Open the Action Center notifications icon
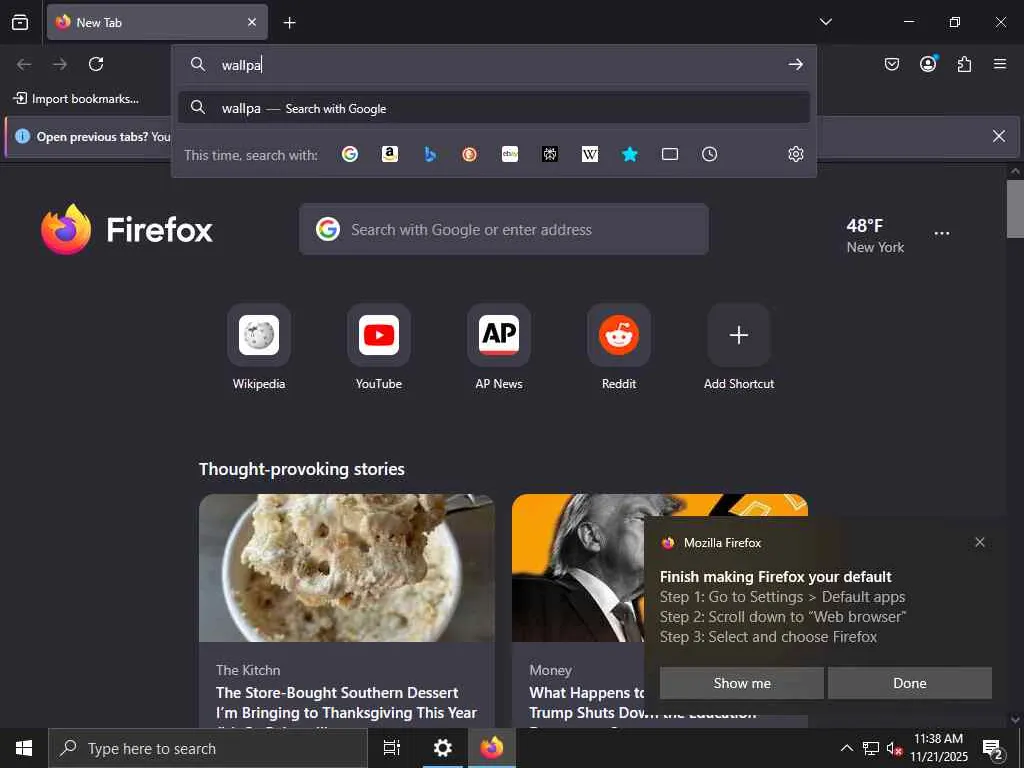The height and width of the screenshot is (768, 1024). coord(992,748)
